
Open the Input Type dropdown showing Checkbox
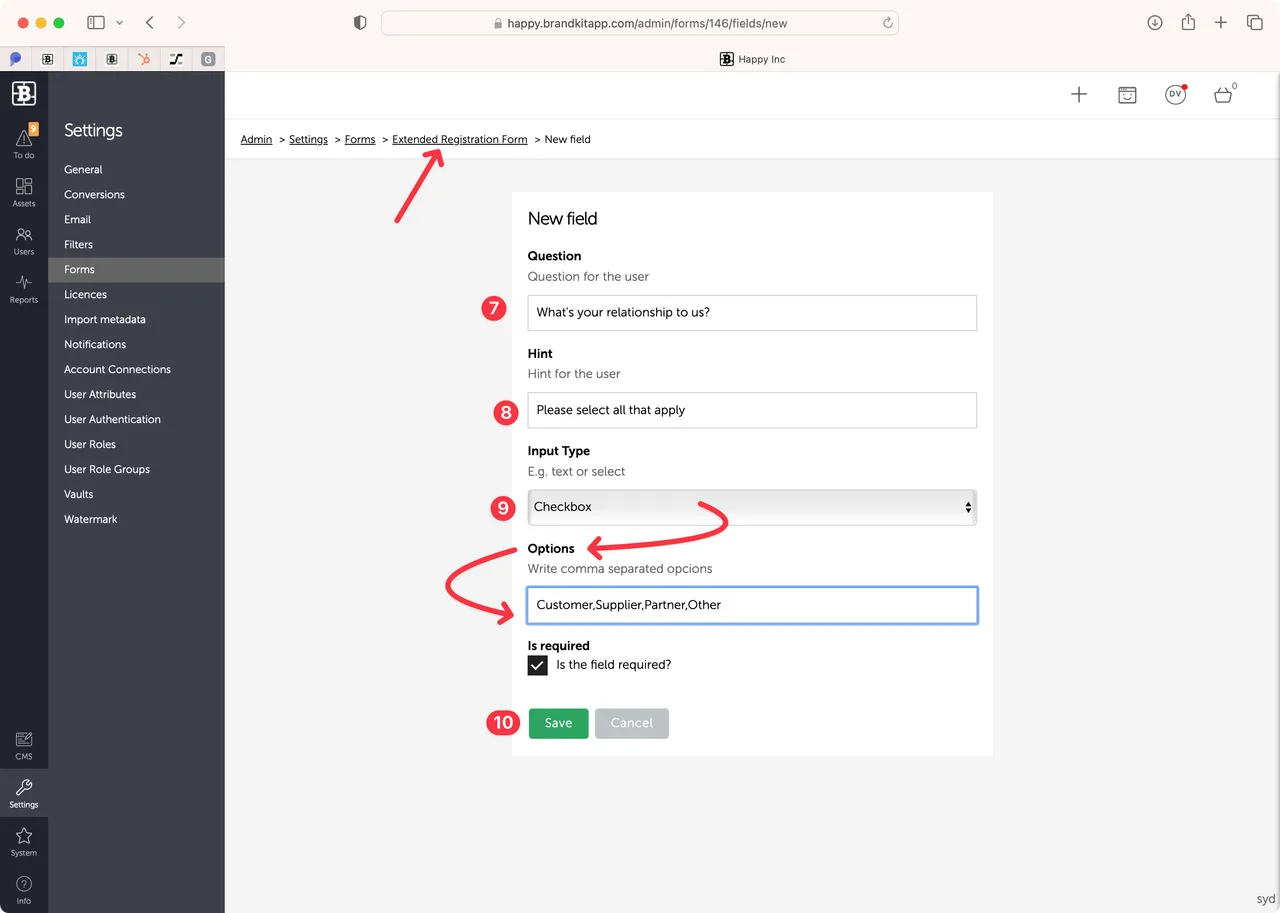[751, 507]
